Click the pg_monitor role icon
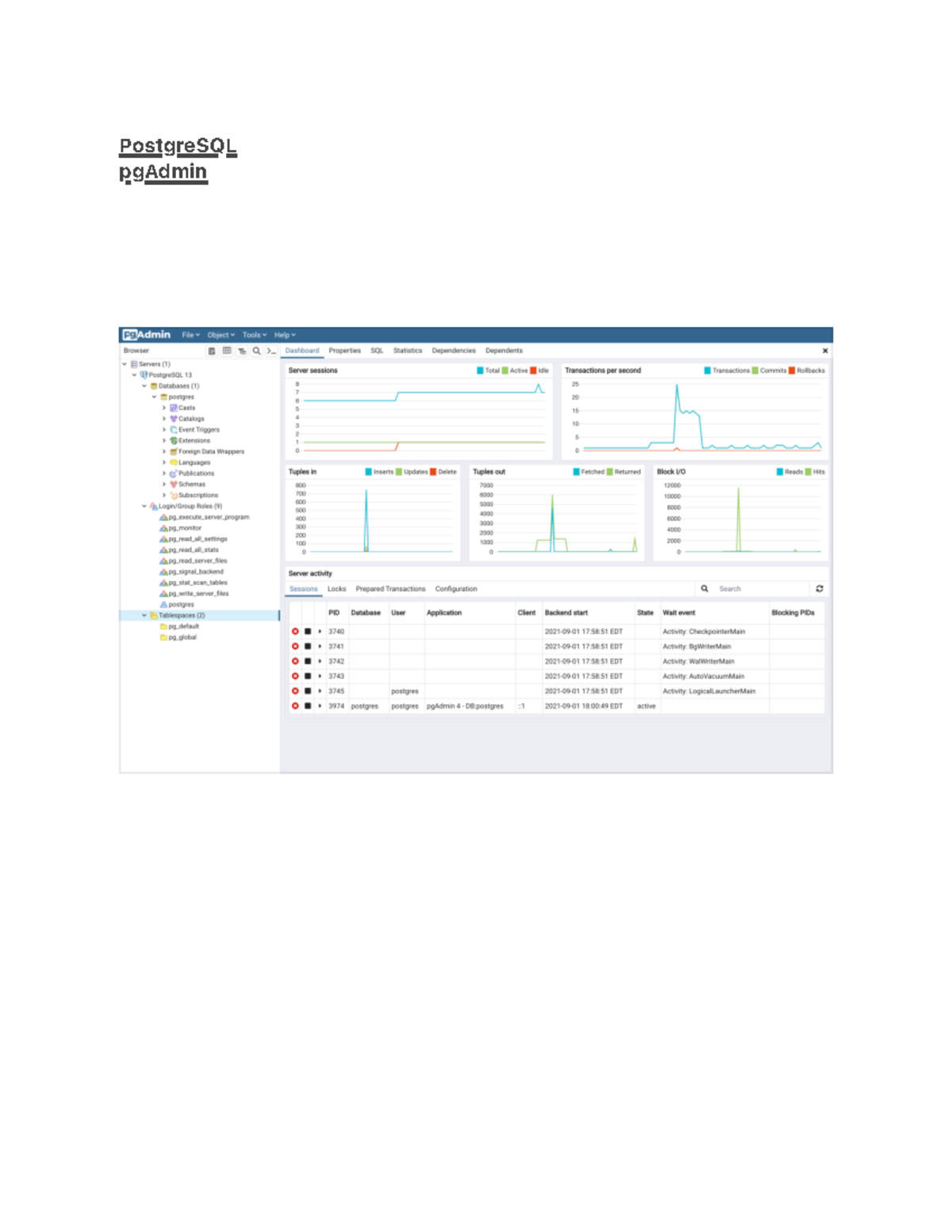This screenshot has width=952, height=1232. point(163,528)
